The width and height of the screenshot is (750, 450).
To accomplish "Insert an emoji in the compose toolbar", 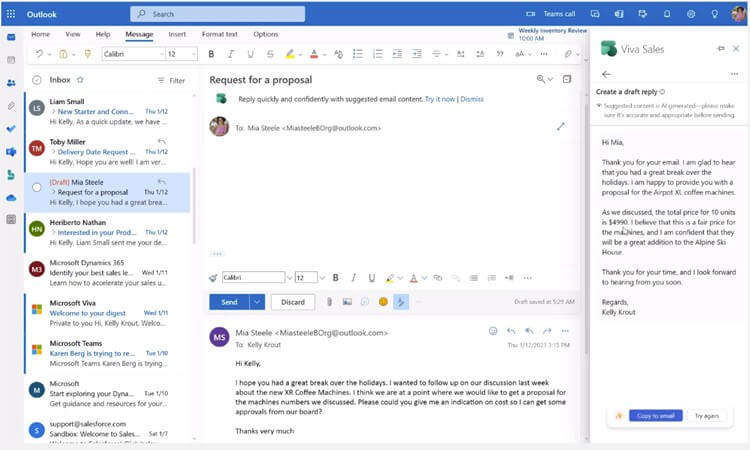I will pos(383,302).
